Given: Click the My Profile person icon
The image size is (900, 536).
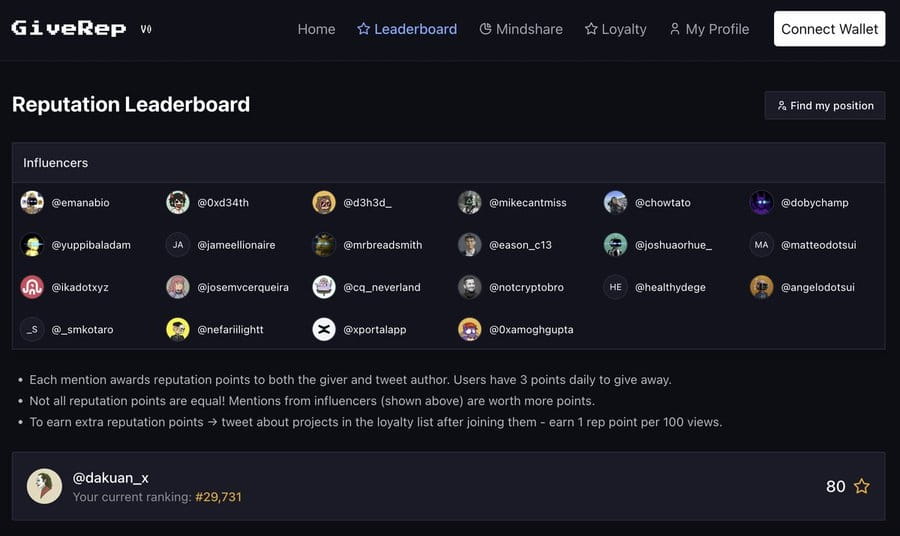Looking at the screenshot, I should click(x=675, y=29).
